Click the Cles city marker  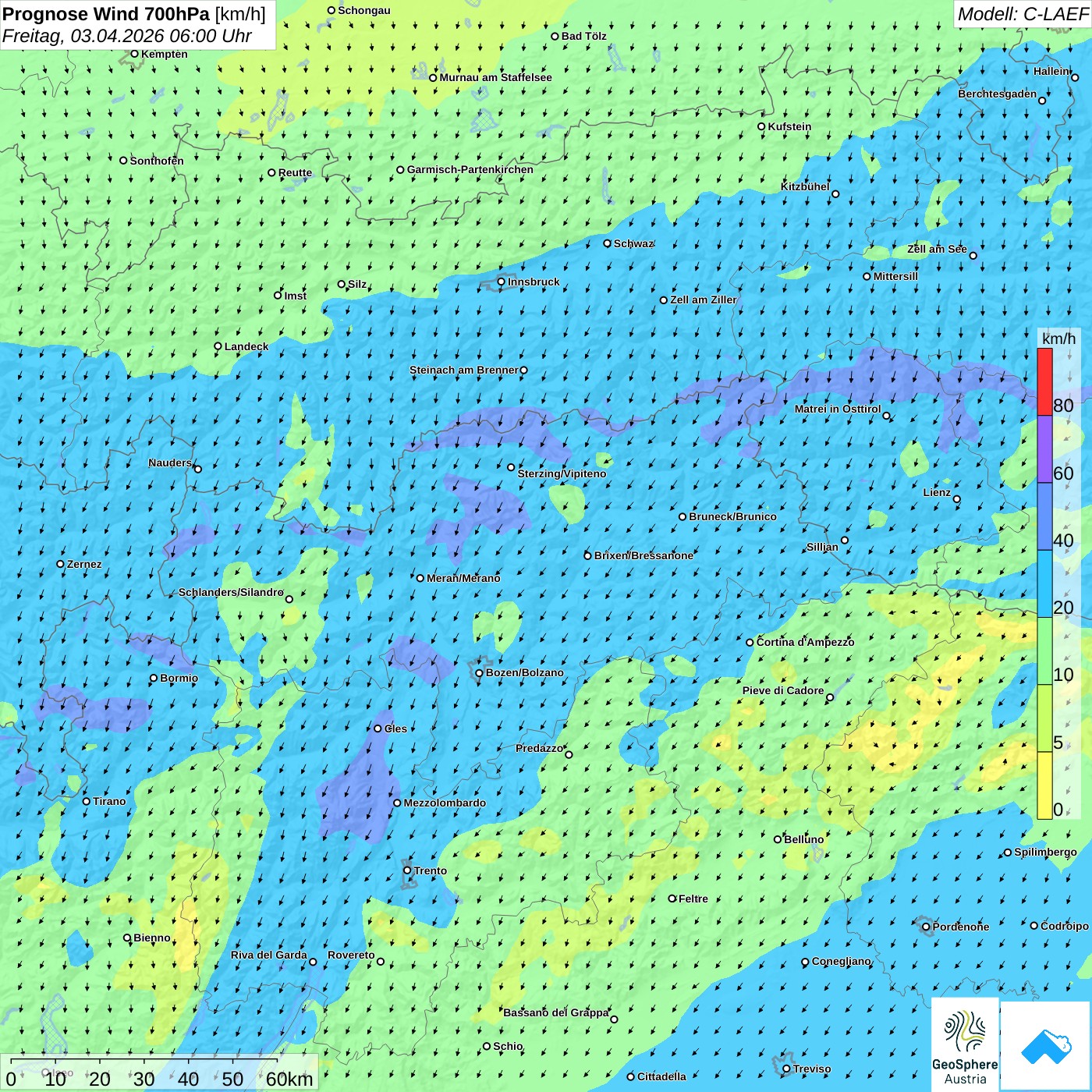point(378,729)
